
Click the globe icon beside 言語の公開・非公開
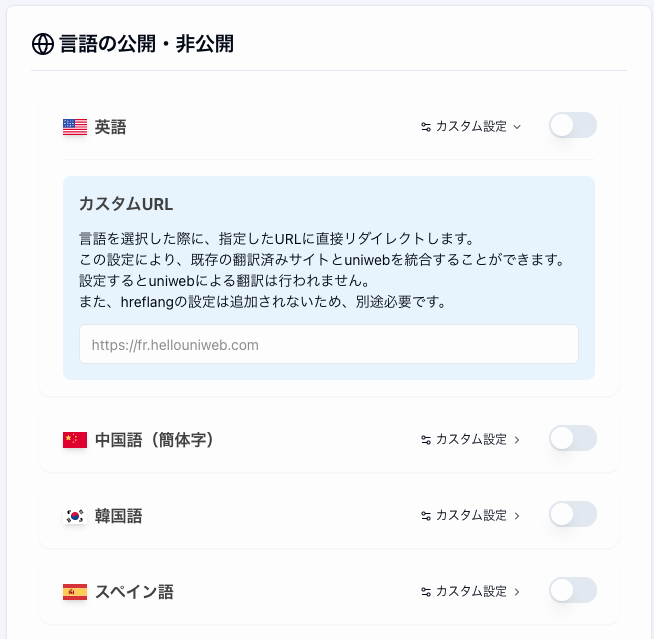coord(43,44)
